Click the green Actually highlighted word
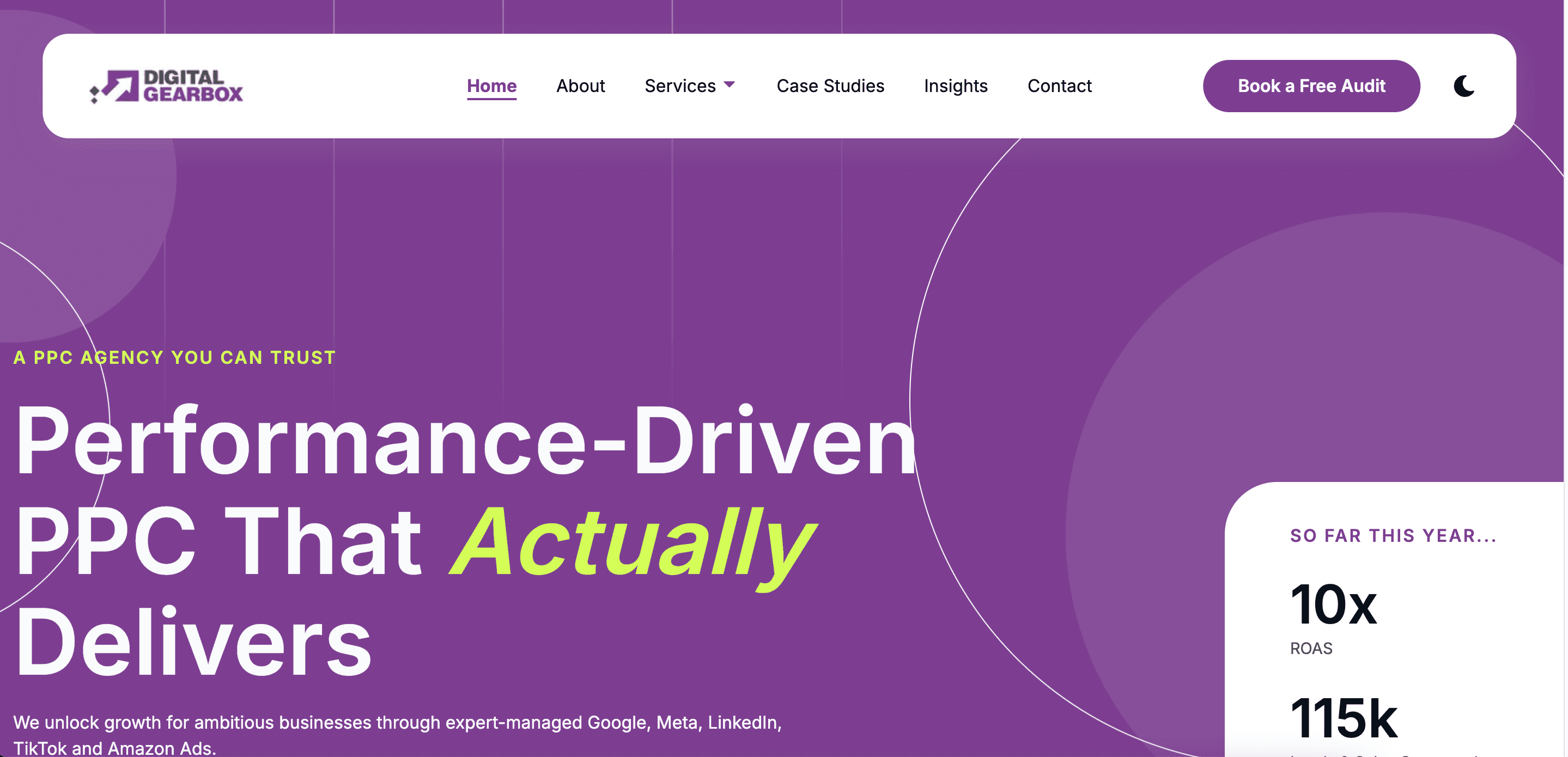This screenshot has height=757, width=1568. (x=632, y=541)
